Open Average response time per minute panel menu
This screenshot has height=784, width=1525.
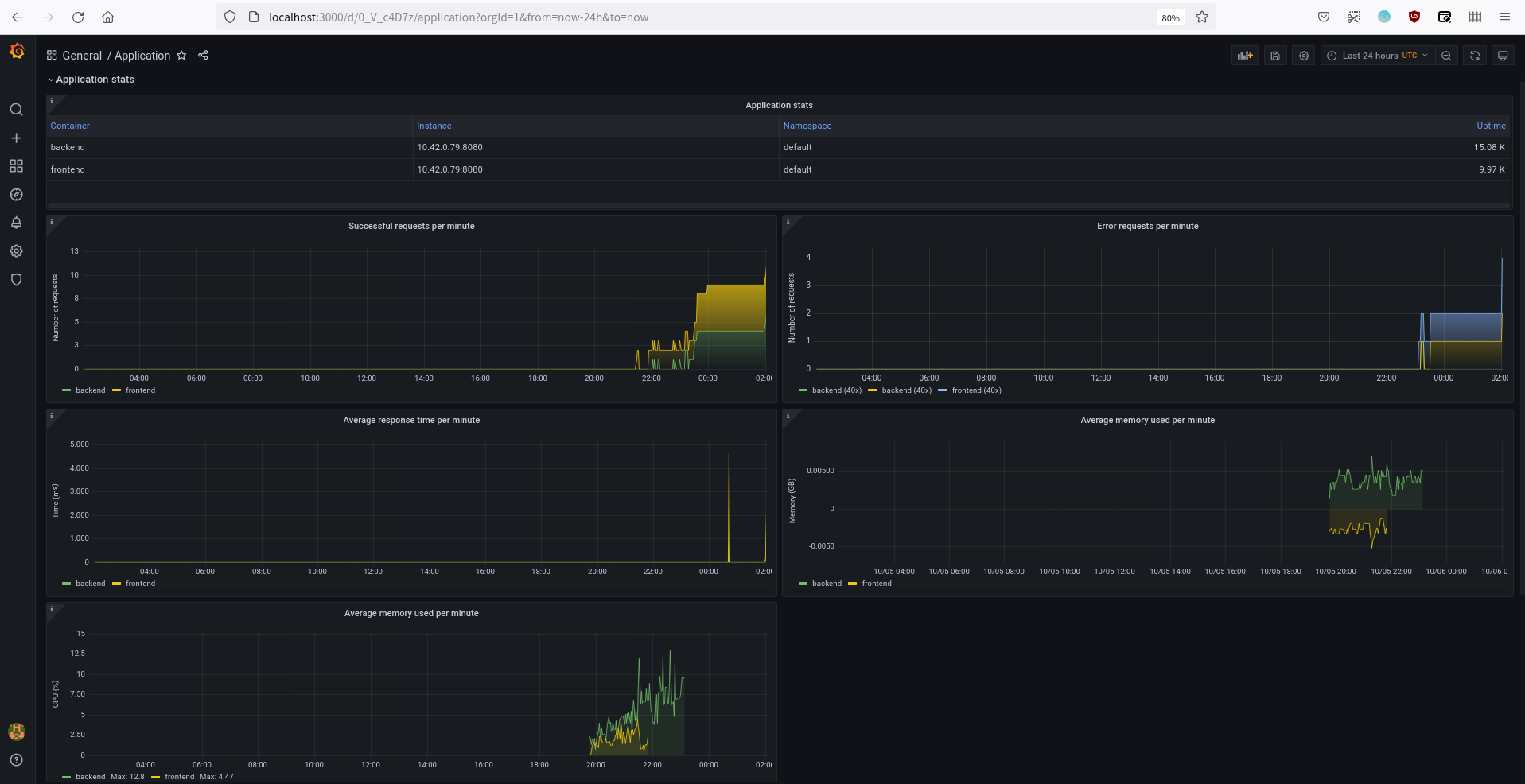click(x=411, y=421)
